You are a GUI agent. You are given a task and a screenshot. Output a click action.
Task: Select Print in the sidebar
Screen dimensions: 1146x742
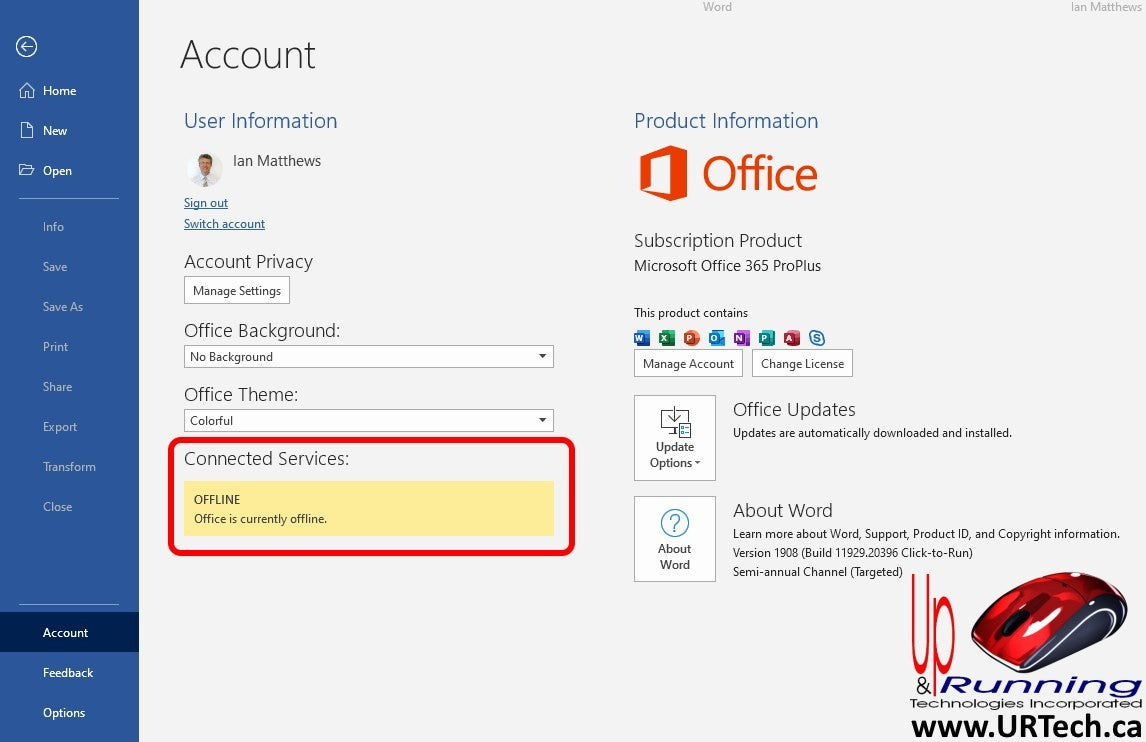(x=69, y=347)
